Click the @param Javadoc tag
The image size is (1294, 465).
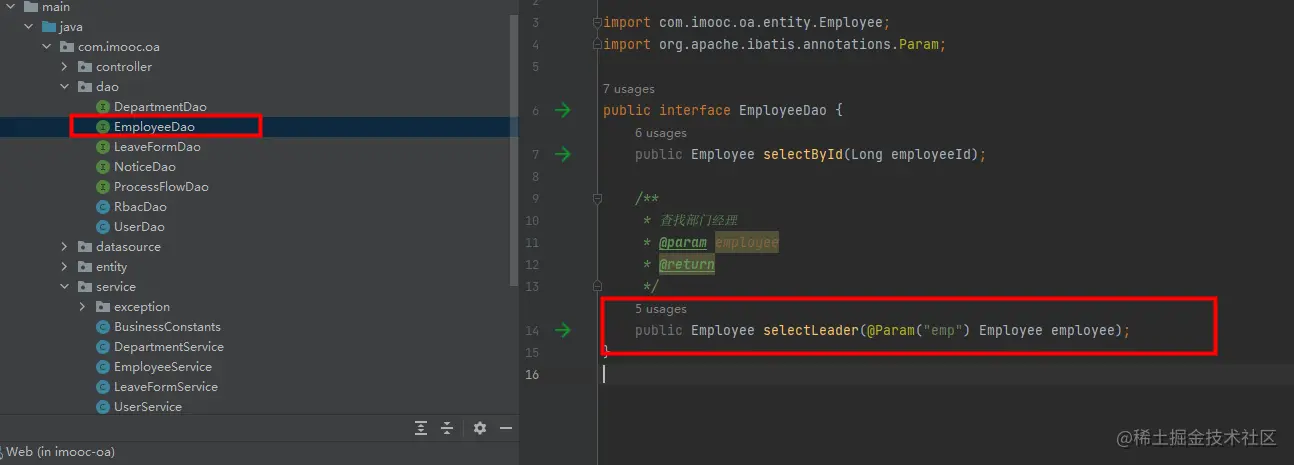tap(683, 242)
